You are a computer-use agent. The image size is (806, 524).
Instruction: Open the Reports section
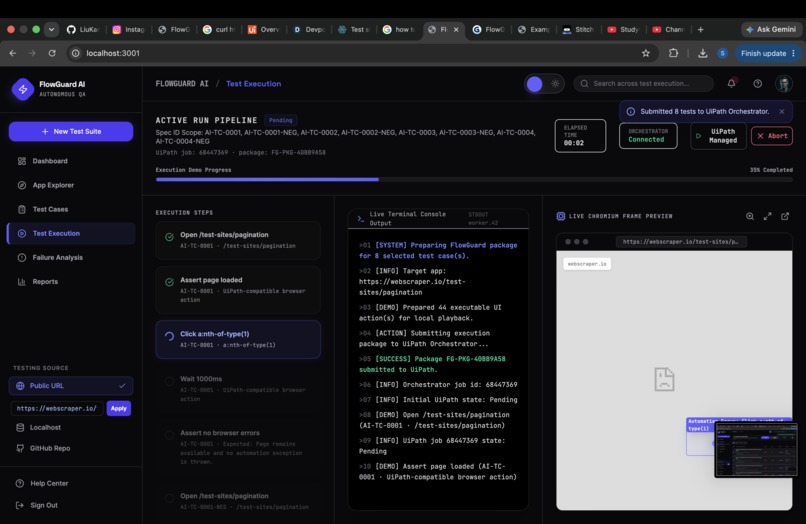coord(45,282)
